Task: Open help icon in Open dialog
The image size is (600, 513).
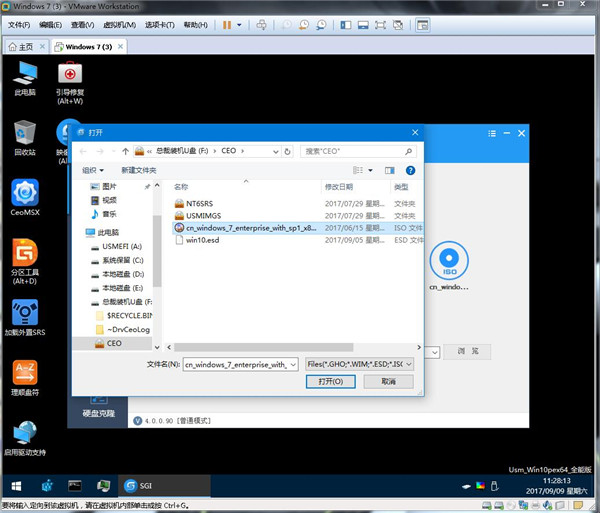Action: [410, 170]
